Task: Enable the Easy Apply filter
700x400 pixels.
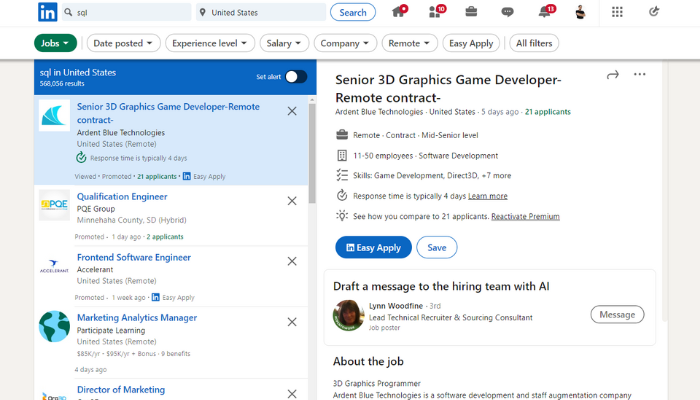Action: click(x=471, y=43)
